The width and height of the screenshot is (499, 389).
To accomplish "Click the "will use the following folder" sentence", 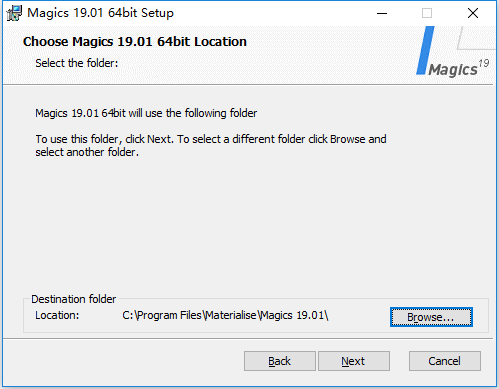I will coord(146,113).
